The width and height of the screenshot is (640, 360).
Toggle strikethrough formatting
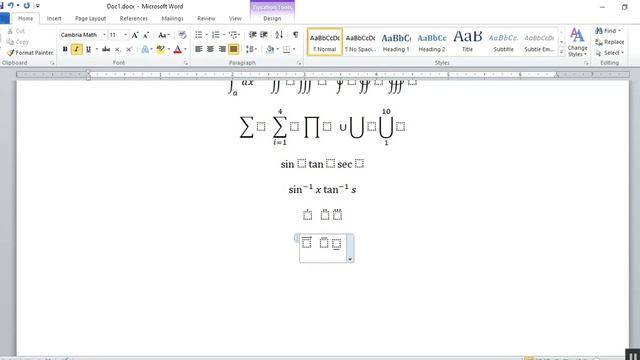106,49
